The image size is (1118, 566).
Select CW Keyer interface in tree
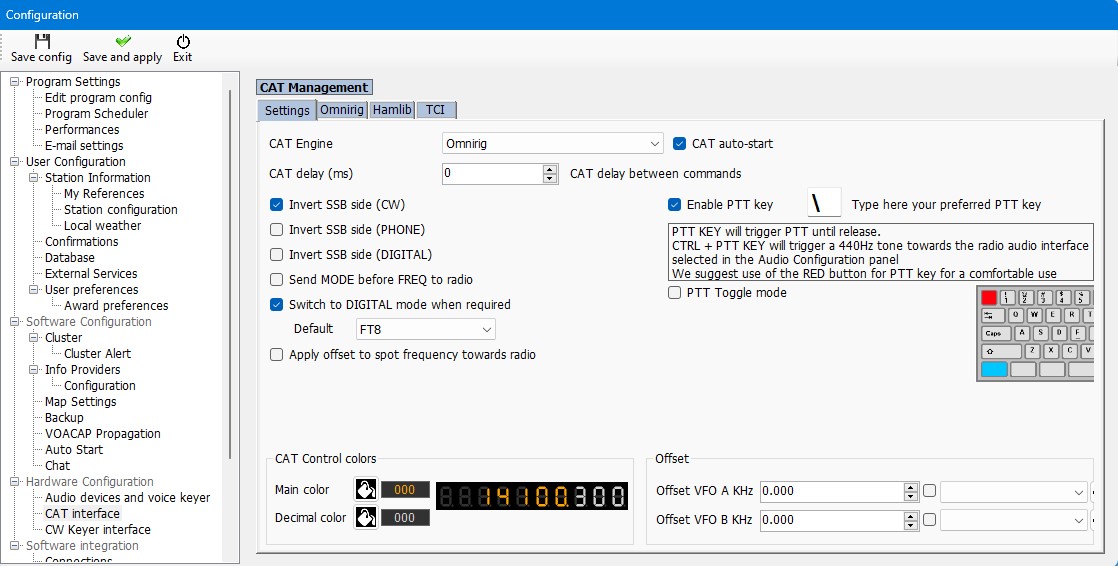tap(98, 530)
